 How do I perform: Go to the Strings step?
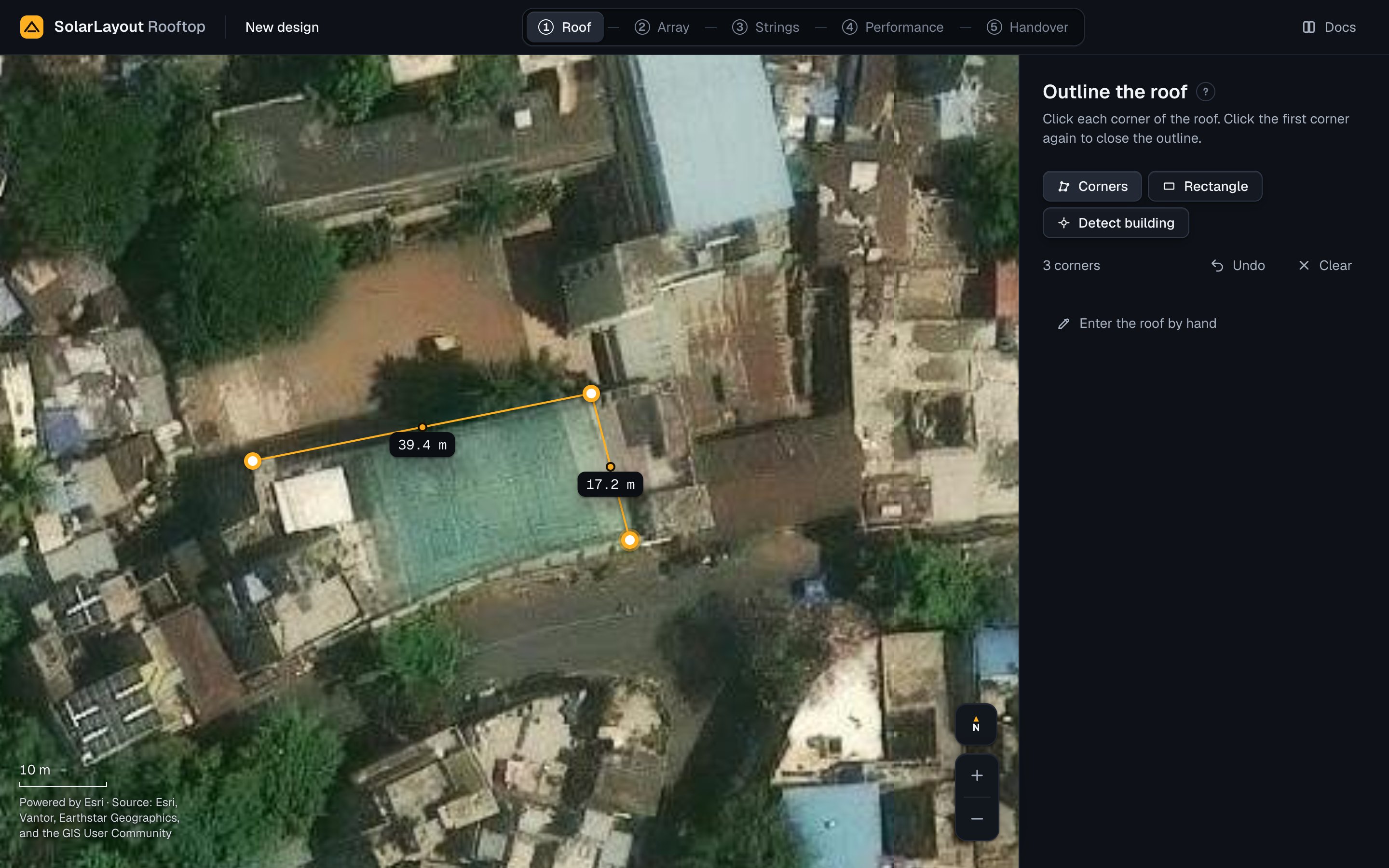[766, 27]
